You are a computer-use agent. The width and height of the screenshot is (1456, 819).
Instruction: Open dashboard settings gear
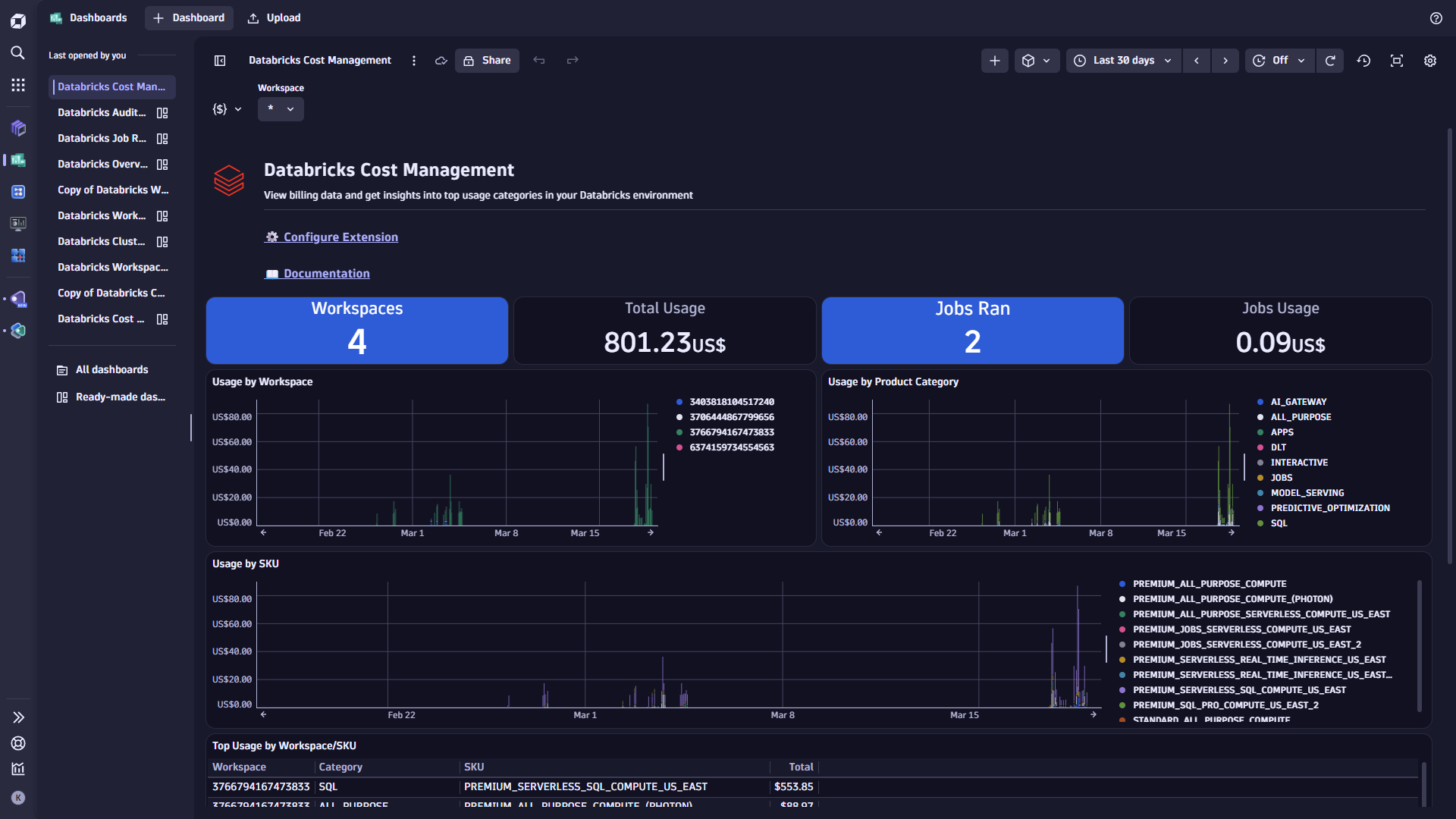[x=1431, y=60]
